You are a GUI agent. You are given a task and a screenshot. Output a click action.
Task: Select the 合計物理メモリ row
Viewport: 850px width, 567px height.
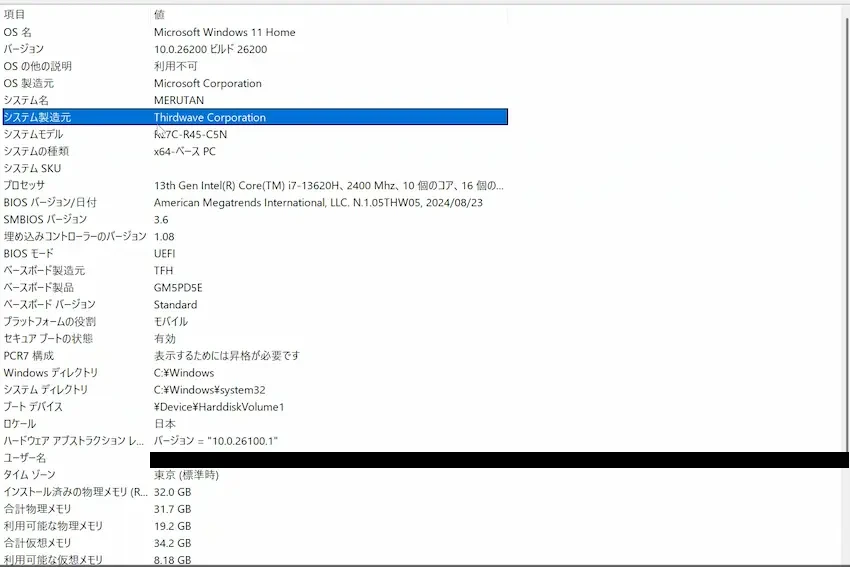(x=255, y=509)
